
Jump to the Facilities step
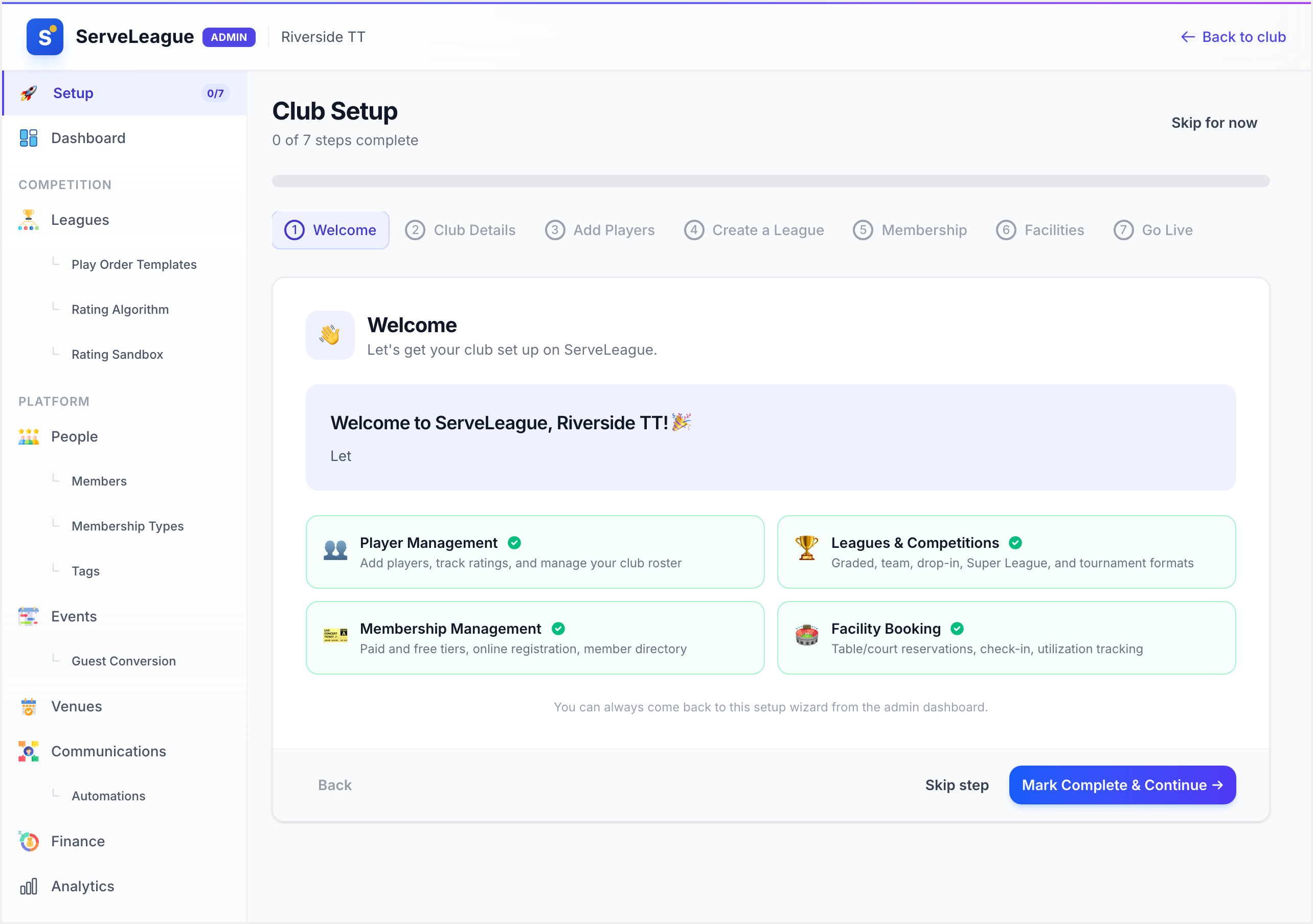tap(1039, 230)
